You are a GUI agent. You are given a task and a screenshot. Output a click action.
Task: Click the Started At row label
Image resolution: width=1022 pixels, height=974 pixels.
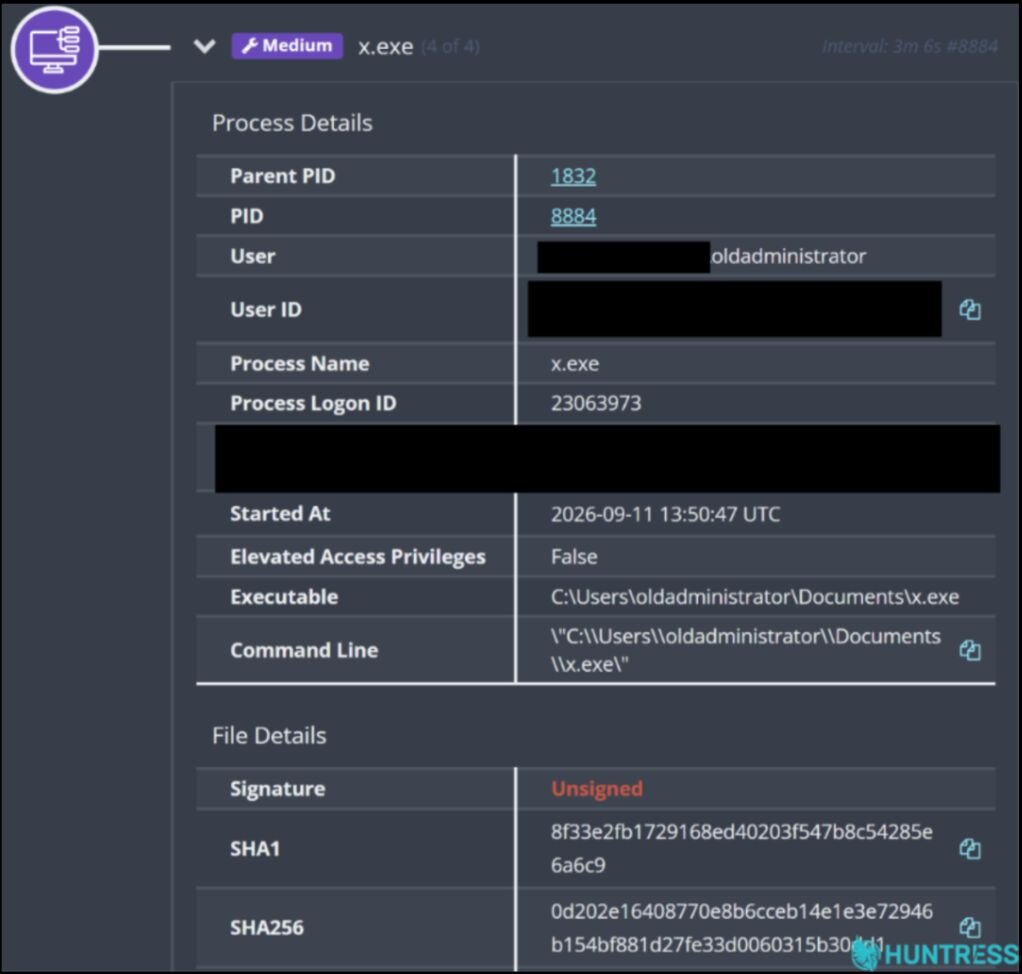point(280,514)
